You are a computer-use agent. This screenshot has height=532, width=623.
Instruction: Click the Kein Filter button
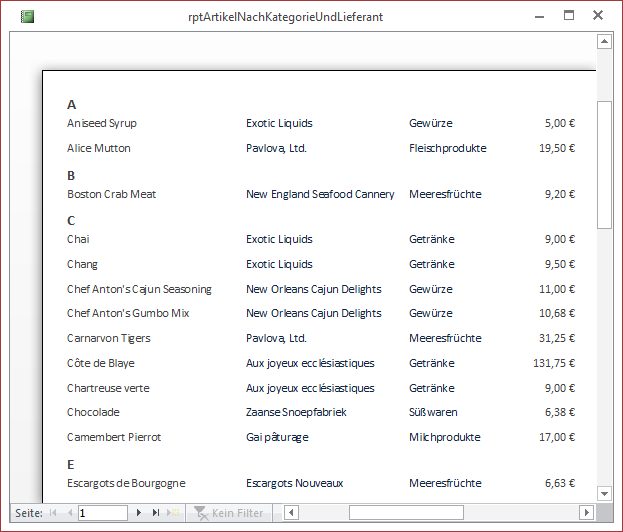(x=229, y=513)
